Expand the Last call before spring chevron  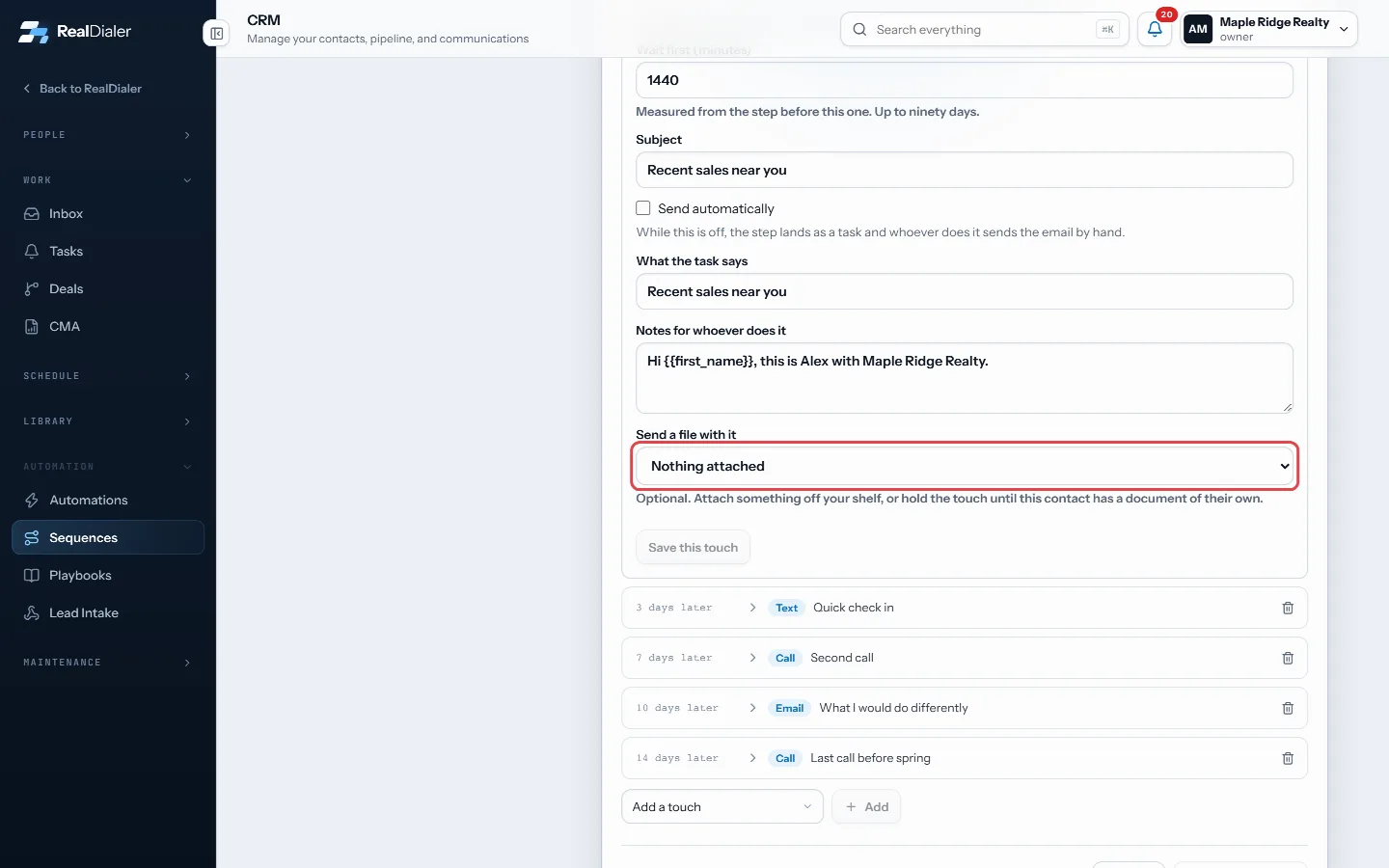(x=752, y=759)
